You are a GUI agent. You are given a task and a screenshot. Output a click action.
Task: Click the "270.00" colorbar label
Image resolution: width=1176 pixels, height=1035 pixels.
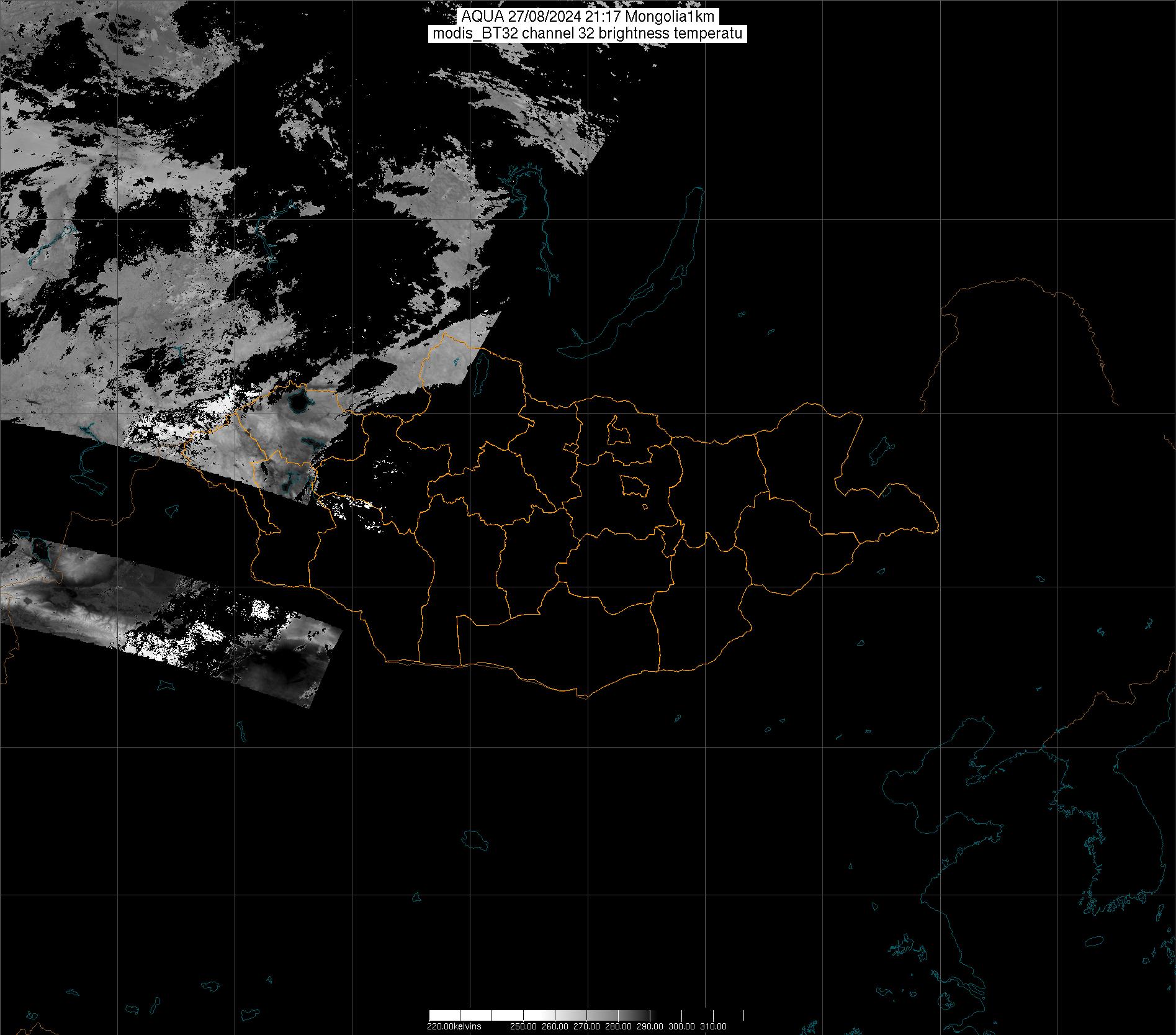(x=586, y=1026)
